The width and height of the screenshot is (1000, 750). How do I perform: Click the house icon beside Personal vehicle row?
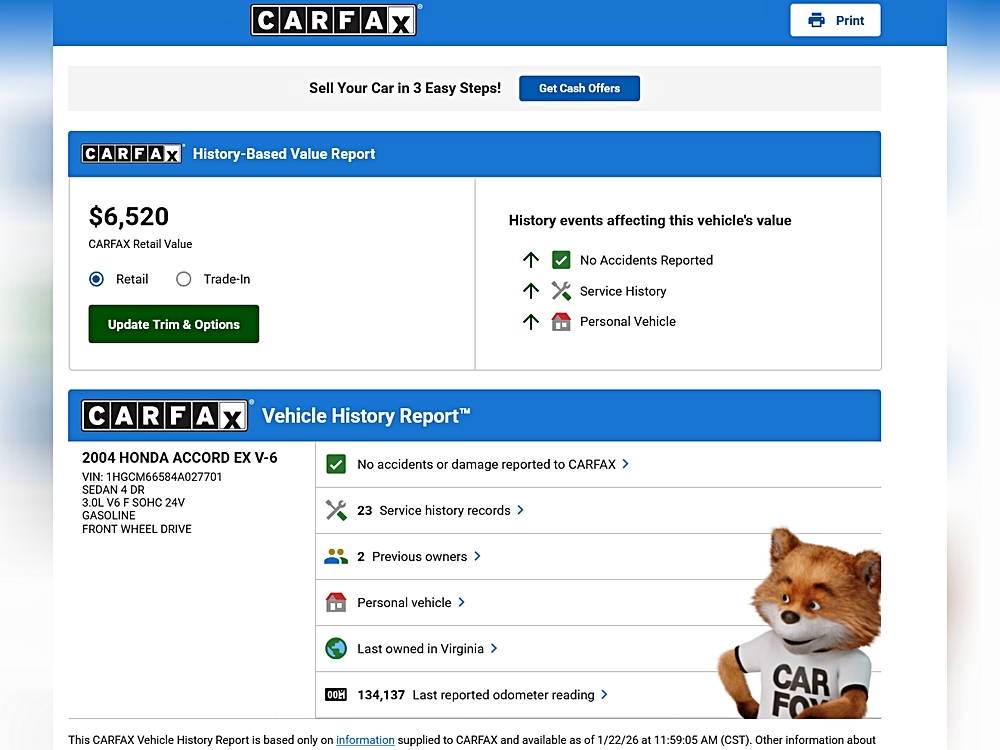coord(336,602)
